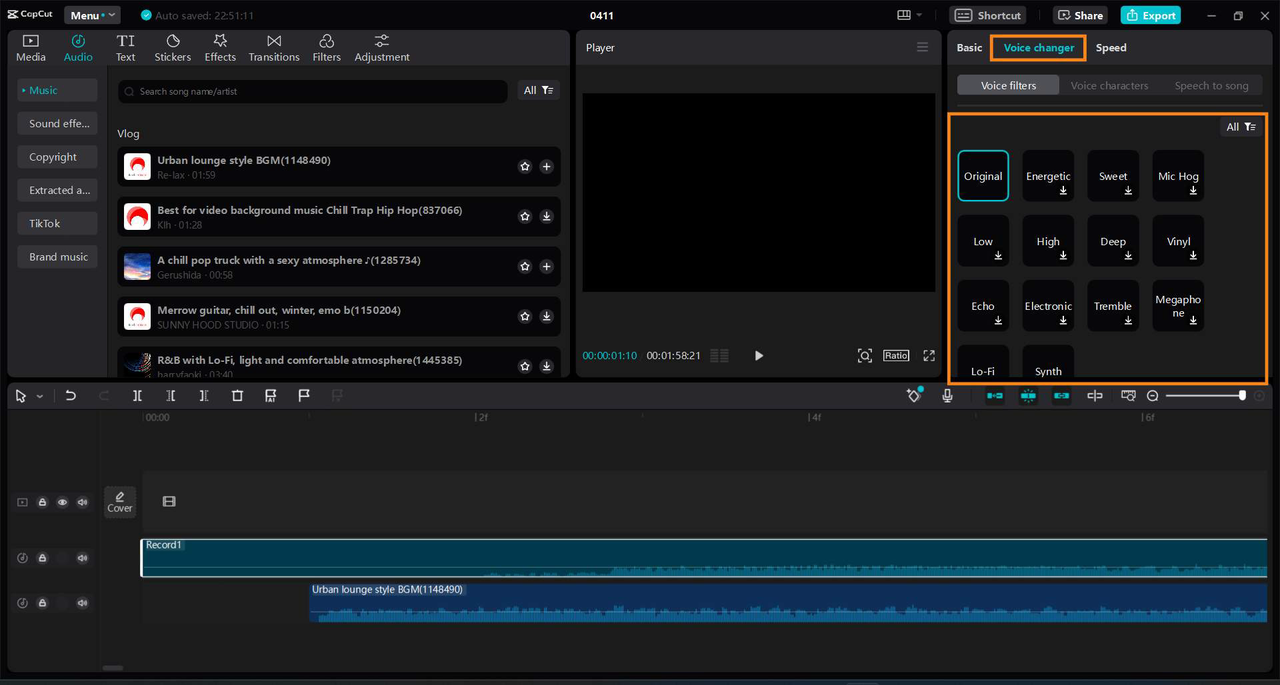Select the Vinyl voice filter
The height and width of the screenshot is (685, 1280).
tap(1178, 241)
